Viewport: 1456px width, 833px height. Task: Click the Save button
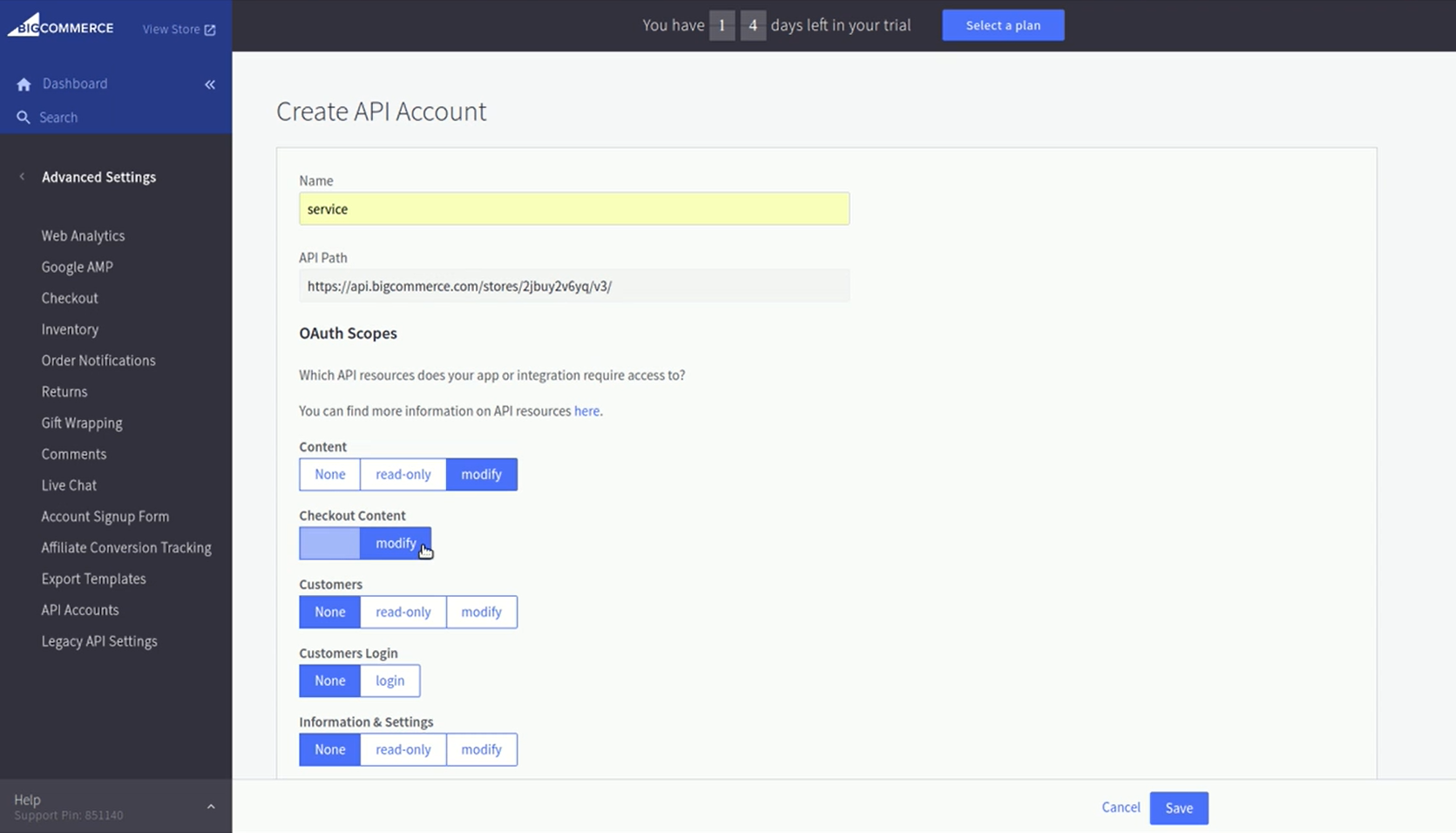click(x=1178, y=809)
